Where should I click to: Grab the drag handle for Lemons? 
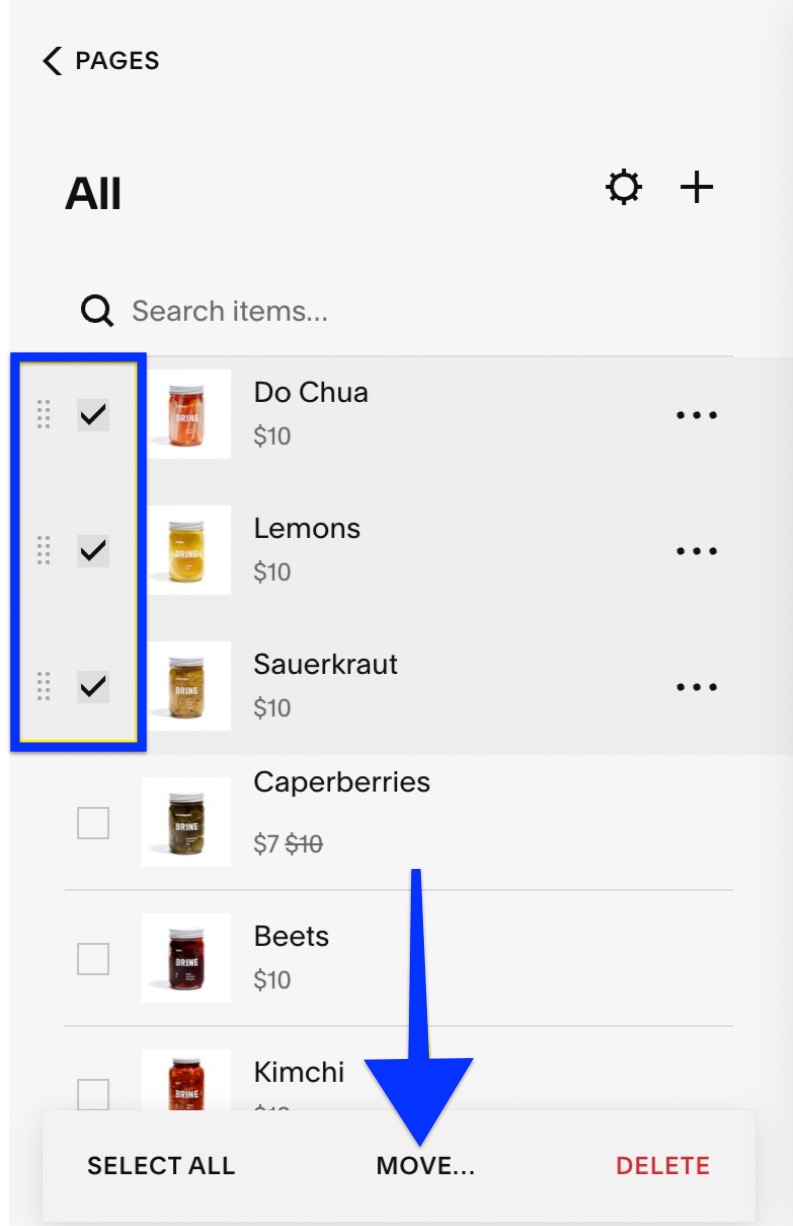pyautogui.click(x=43, y=550)
